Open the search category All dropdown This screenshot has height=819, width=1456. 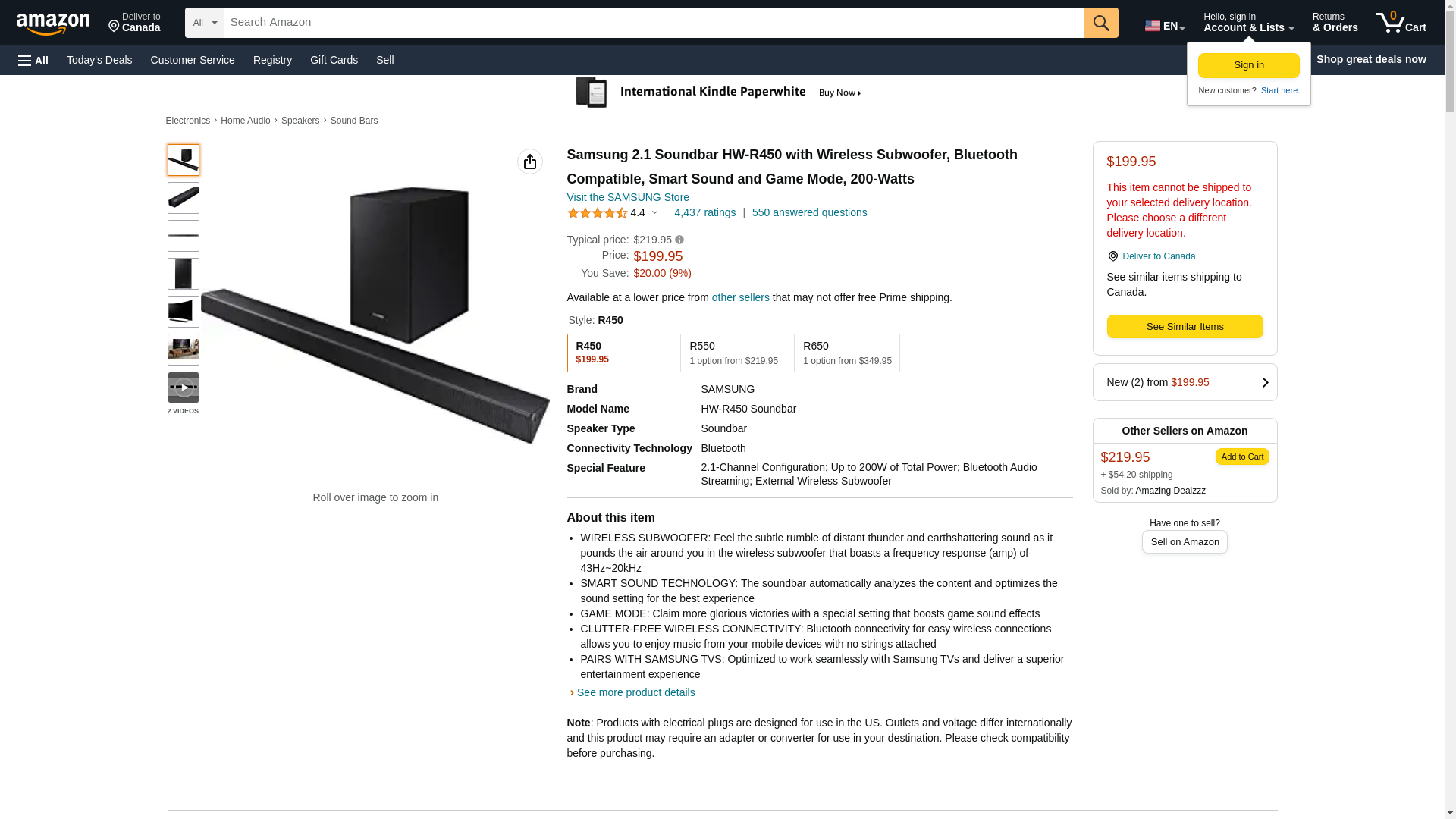tap(204, 23)
